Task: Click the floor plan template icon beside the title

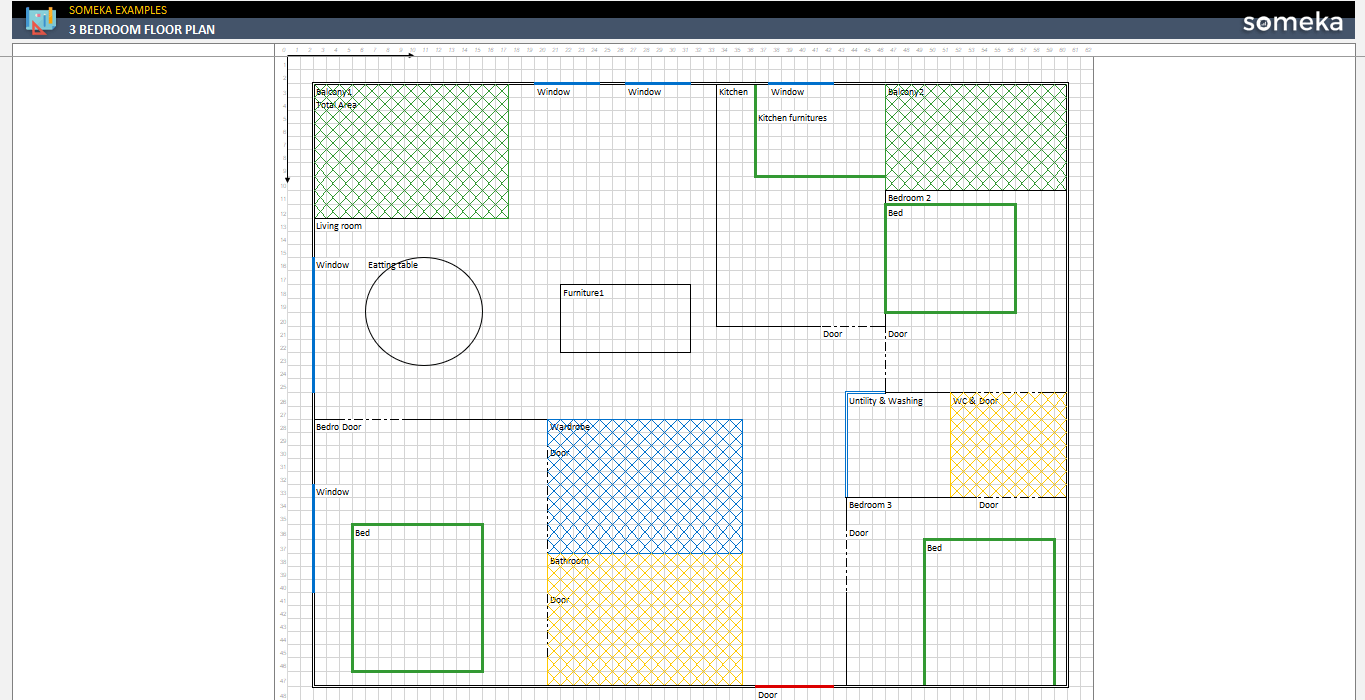Action: click(x=41, y=20)
